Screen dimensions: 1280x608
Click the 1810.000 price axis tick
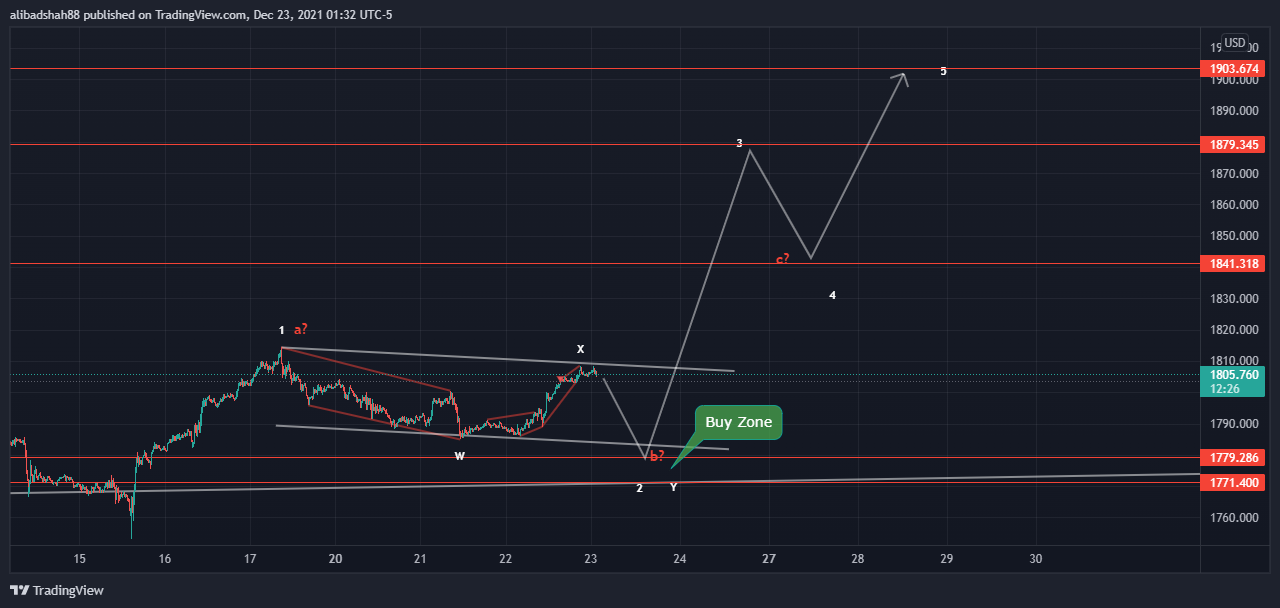point(1236,361)
